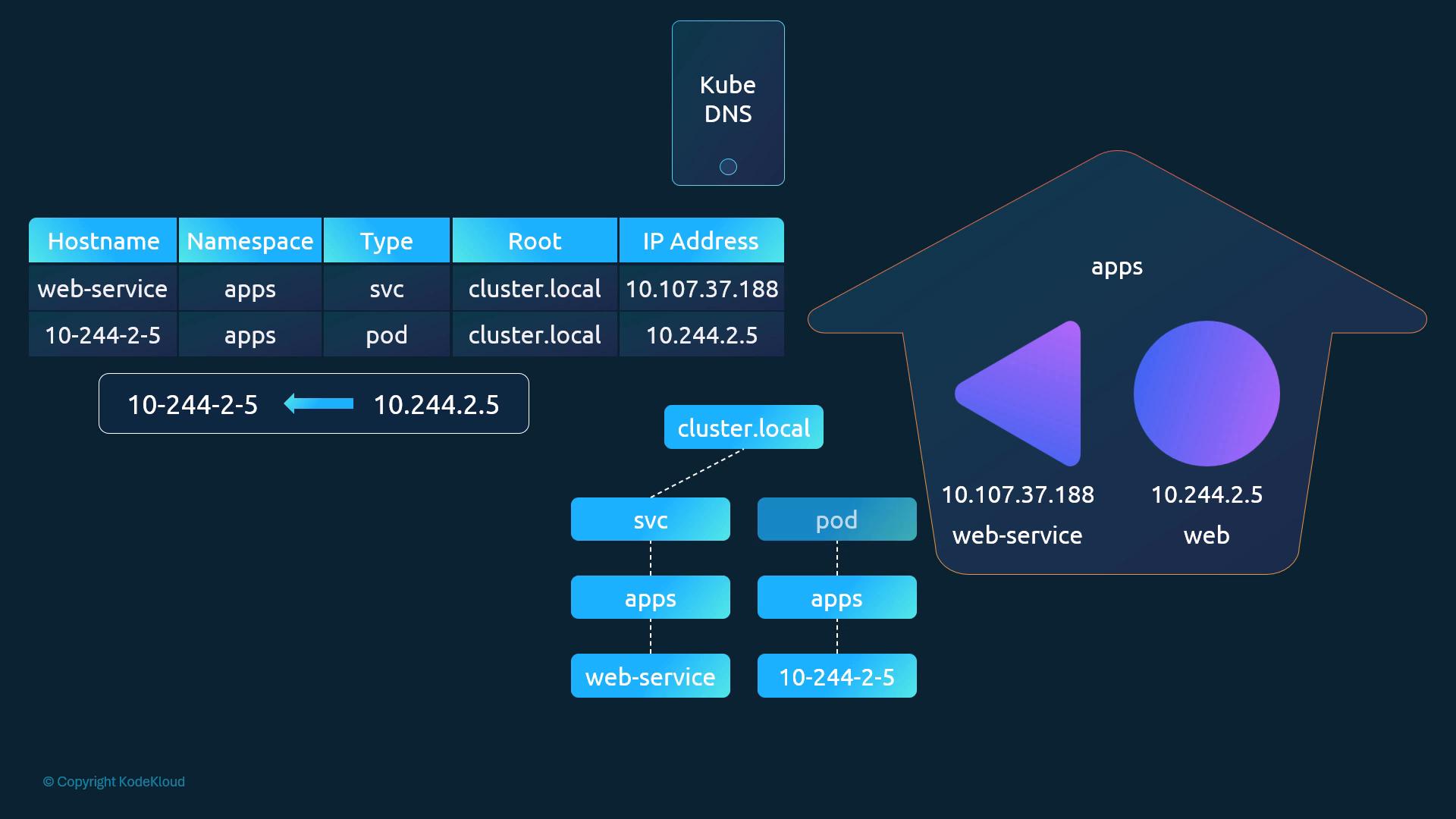Select the cluster.local root node in tree
This screenshot has height=819, width=1456.
pyautogui.click(x=744, y=427)
